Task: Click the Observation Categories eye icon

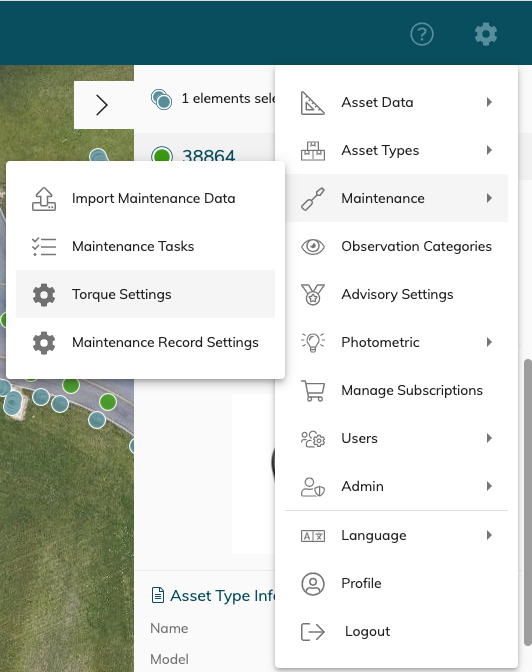Action: (x=313, y=246)
